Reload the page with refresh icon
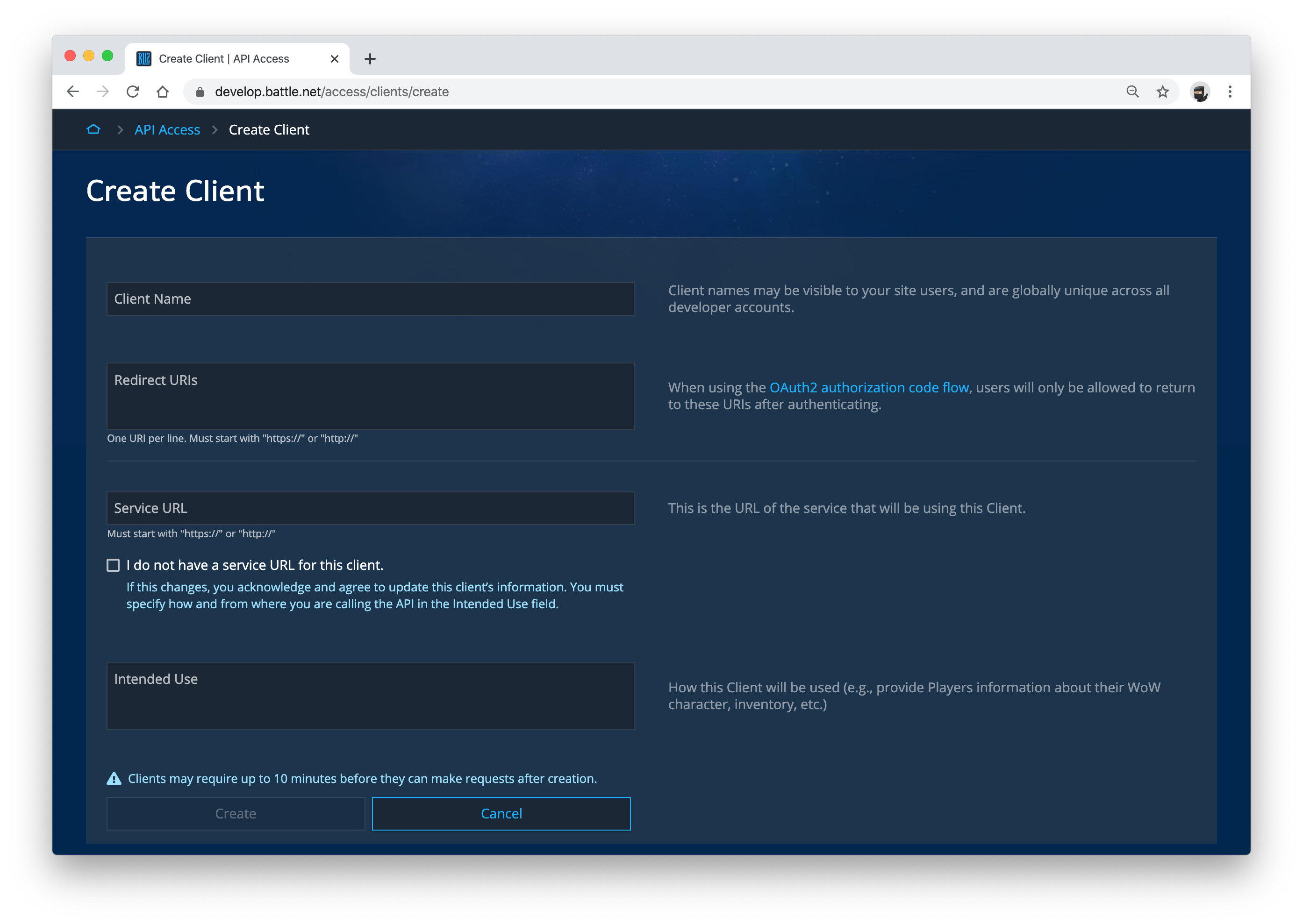Screen dimensions: 1303x924 pos(133,92)
